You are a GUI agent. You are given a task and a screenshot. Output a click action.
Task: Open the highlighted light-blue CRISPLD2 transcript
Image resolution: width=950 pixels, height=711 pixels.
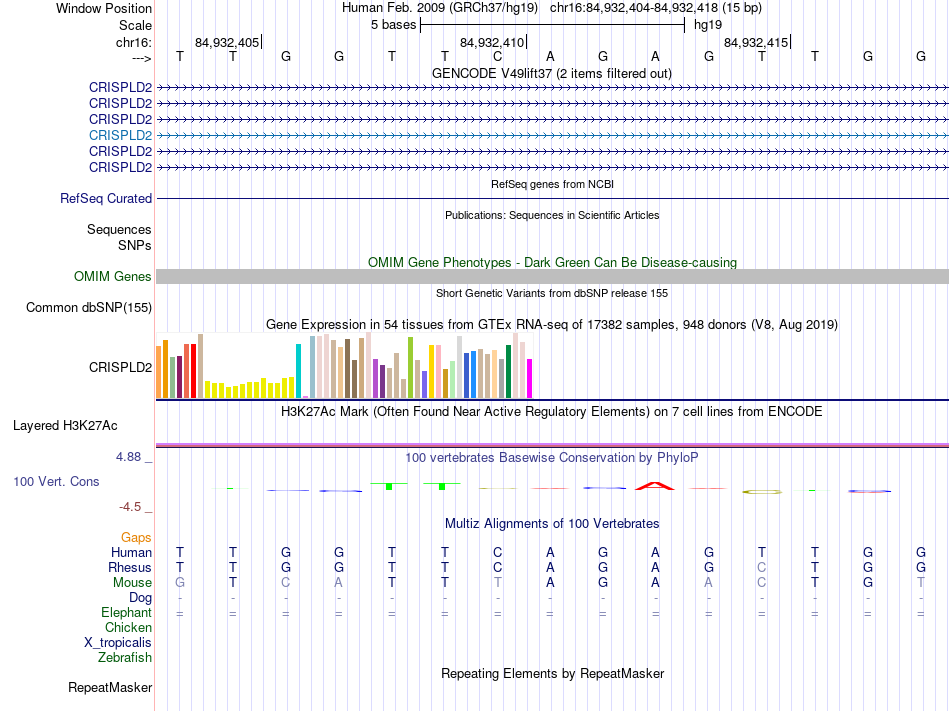pos(121,135)
